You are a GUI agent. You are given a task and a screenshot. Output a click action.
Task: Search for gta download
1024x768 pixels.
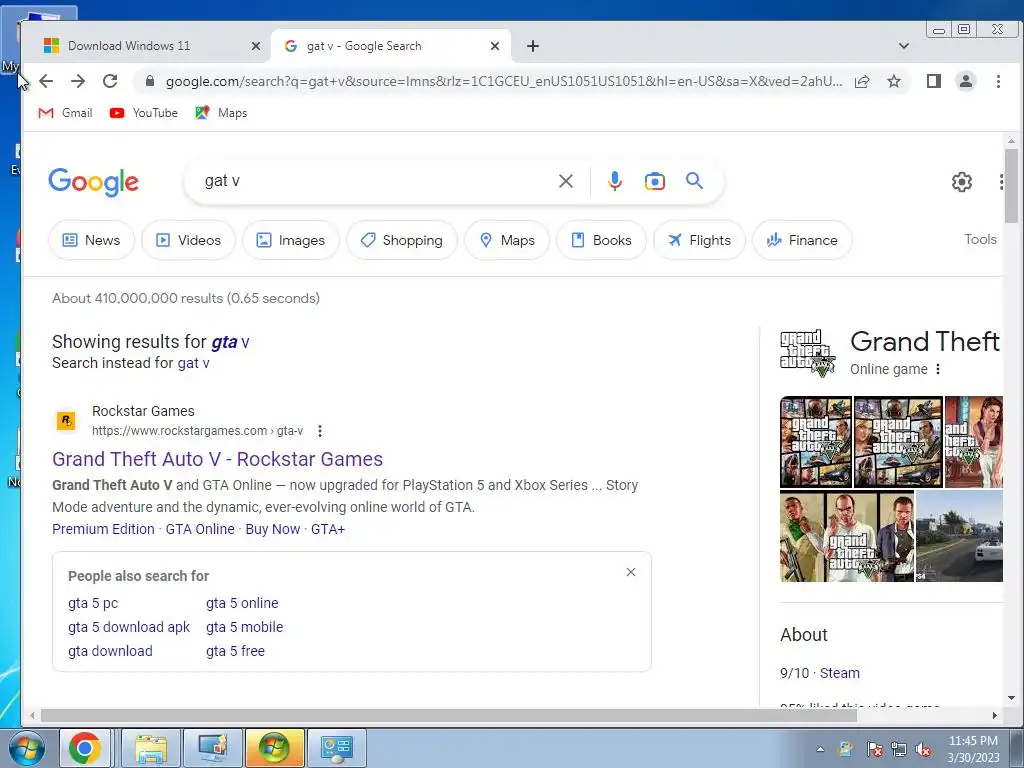point(110,651)
